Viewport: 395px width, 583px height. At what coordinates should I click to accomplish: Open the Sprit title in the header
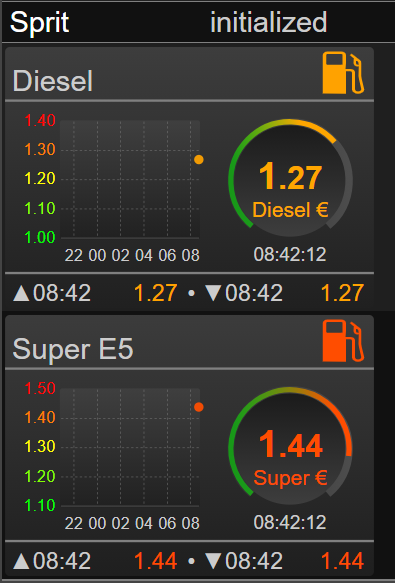39,22
